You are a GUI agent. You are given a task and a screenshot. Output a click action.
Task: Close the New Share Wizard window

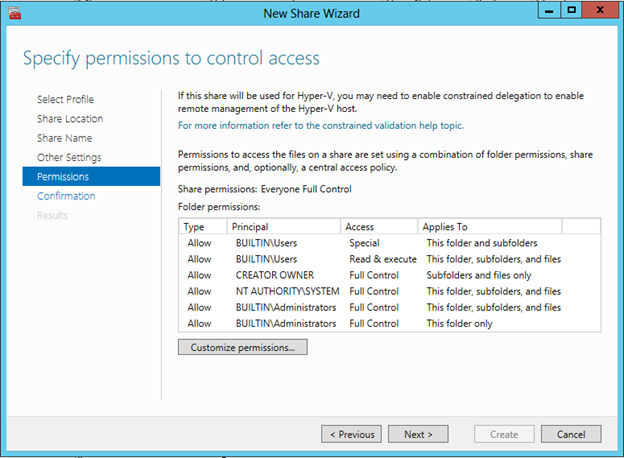click(x=600, y=10)
